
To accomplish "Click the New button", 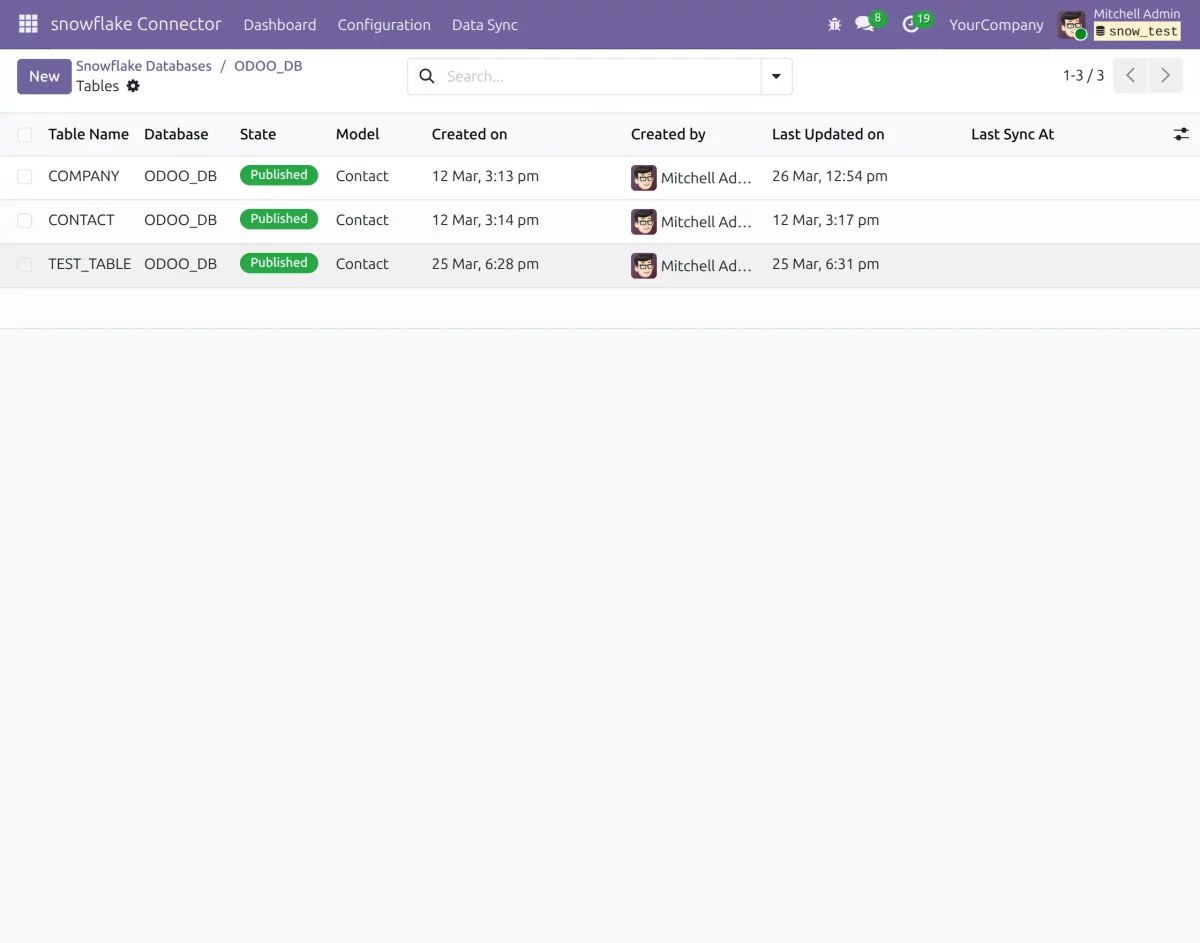I will (x=44, y=76).
